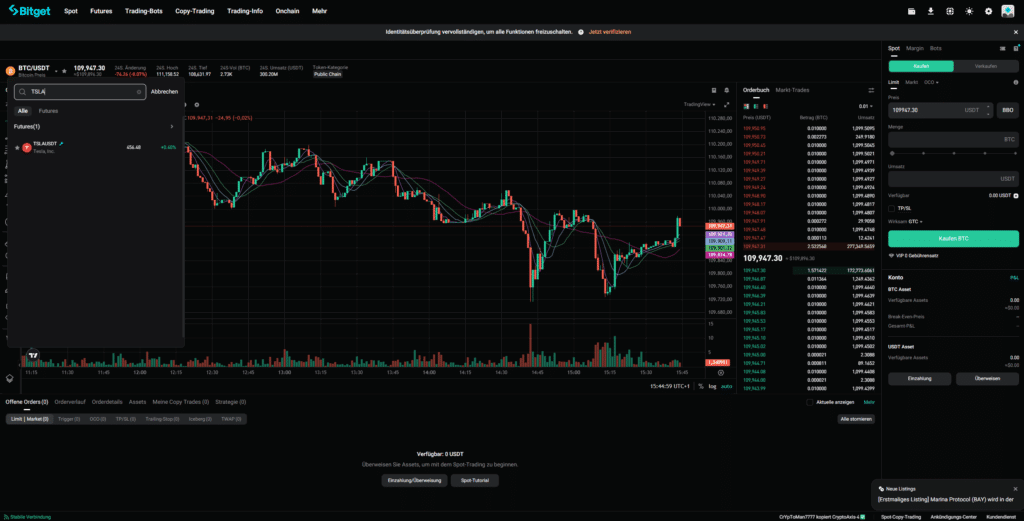Screen dimensions: 1024x521
Task: Open the TradingView chart type dropdown
Action: tap(699, 104)
